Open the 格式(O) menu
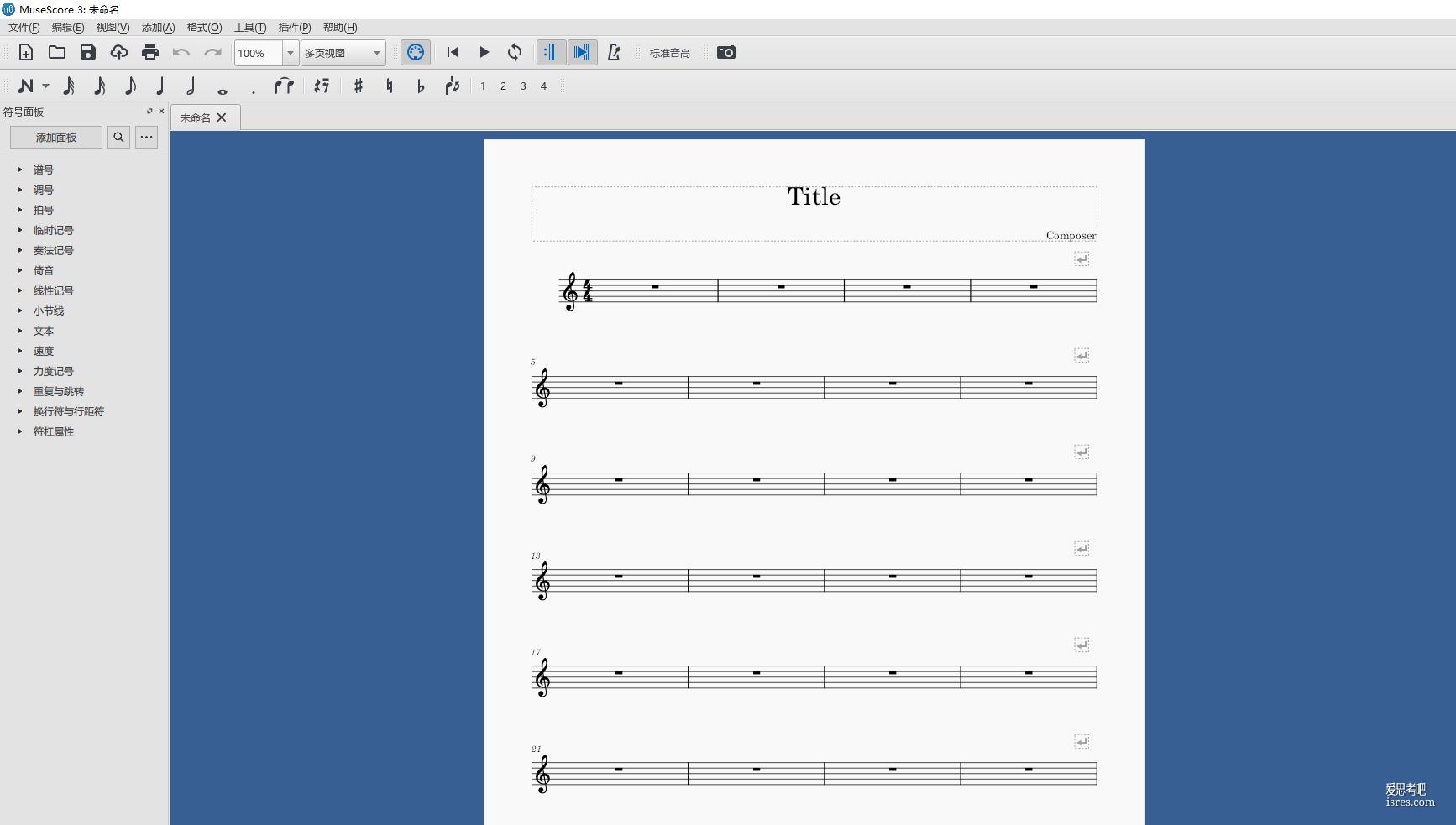Image resolution: width=1456 pixels, height=825 pixels. (204, 28)
